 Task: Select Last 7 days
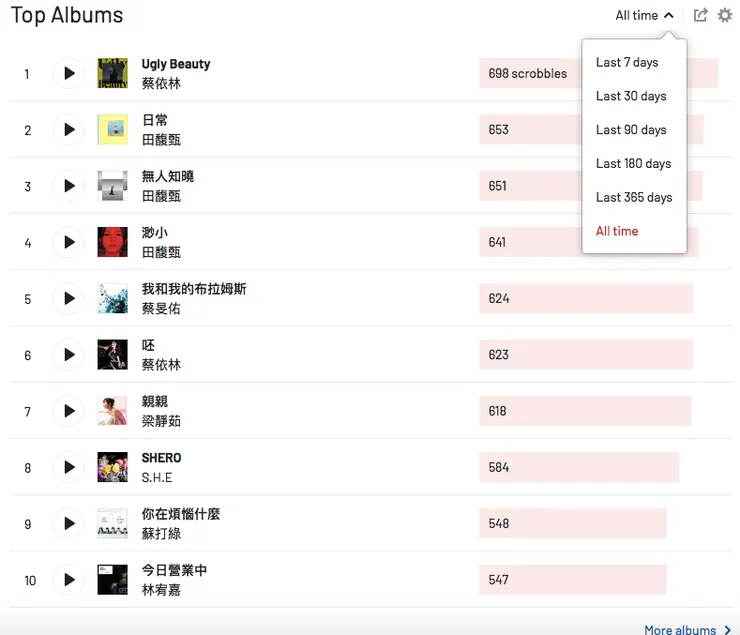(x=627, y=62)
